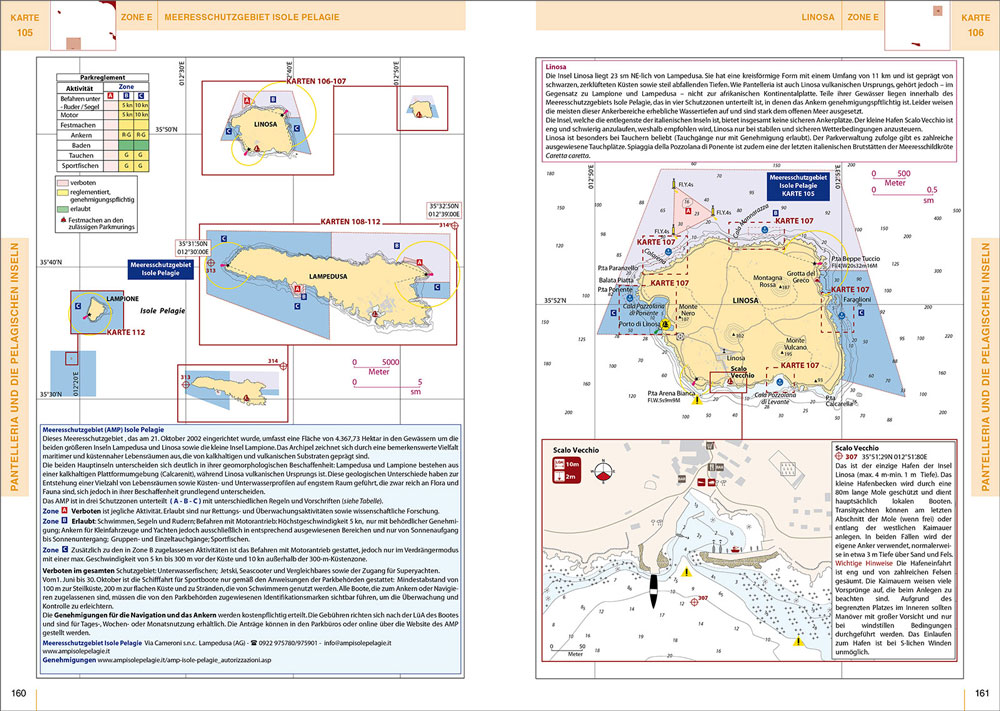1000x711 pixels.
Task: Click the info@ampisolepelagie.it email address
Action: coord(358,643)
